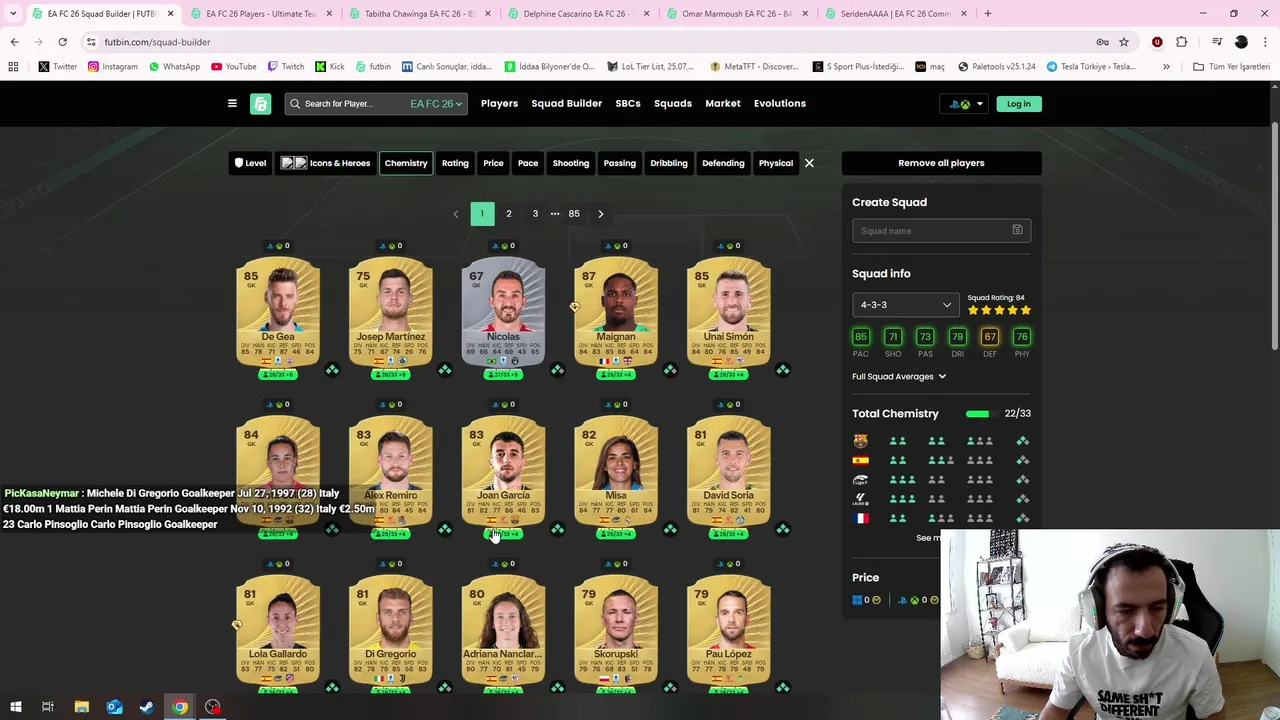Toggle the Shooting sort filter
The width and height of the screenshot is (1280, 720).
(571, 163)
